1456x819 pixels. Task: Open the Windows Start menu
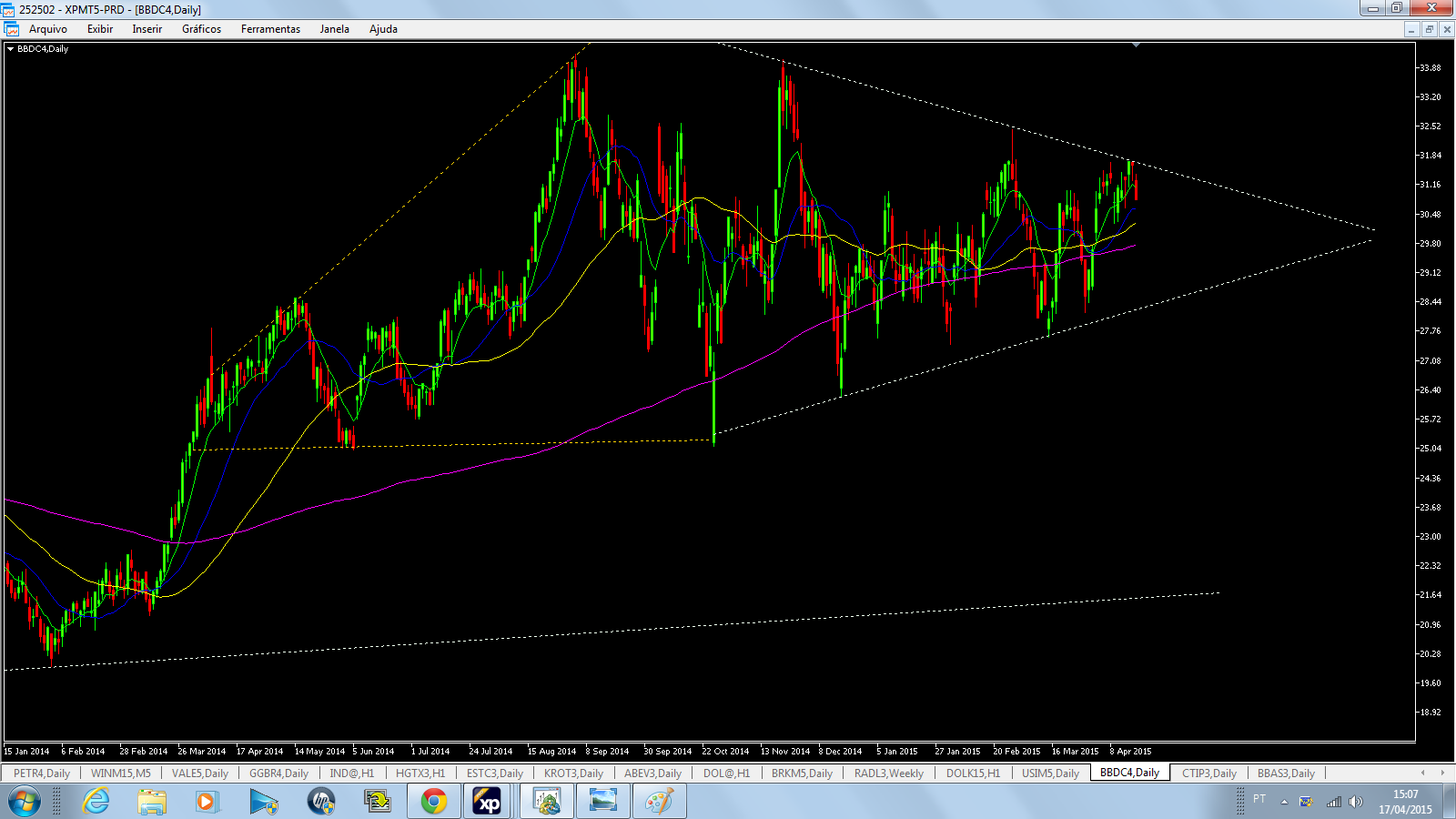(x=24, y=802)
